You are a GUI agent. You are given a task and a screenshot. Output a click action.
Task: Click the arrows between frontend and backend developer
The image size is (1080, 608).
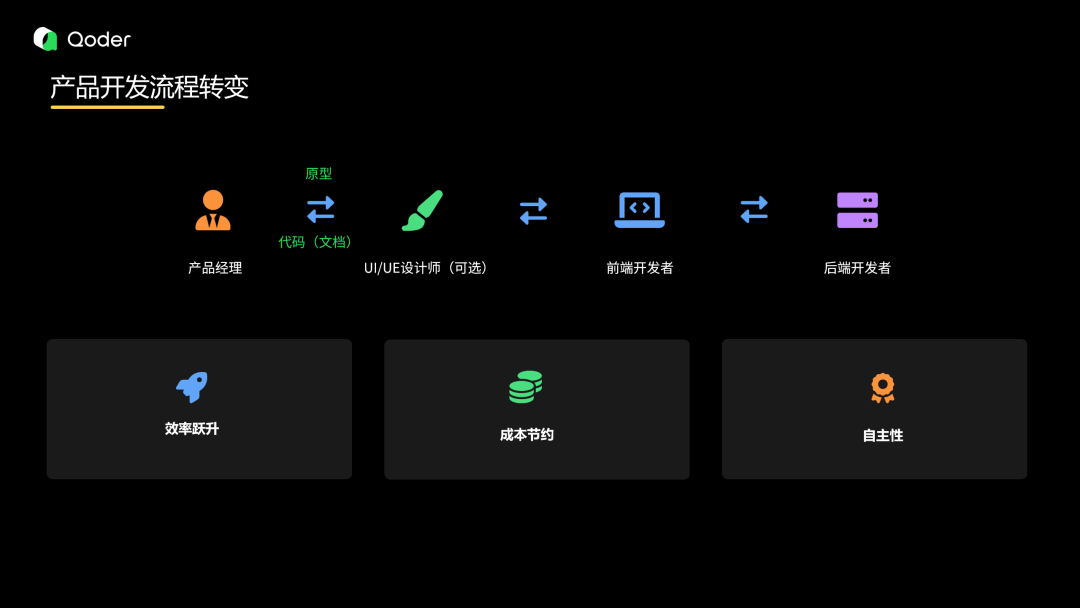(x=754, y=209)
